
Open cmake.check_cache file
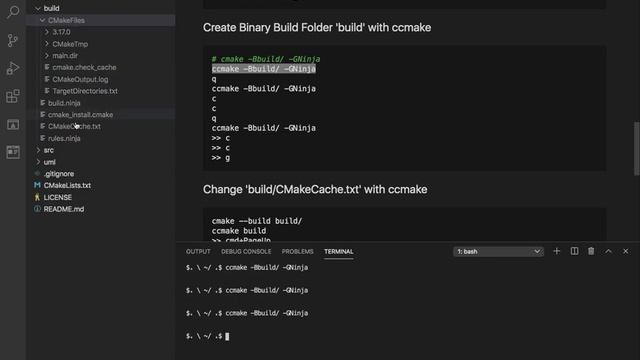click(84, 67)
